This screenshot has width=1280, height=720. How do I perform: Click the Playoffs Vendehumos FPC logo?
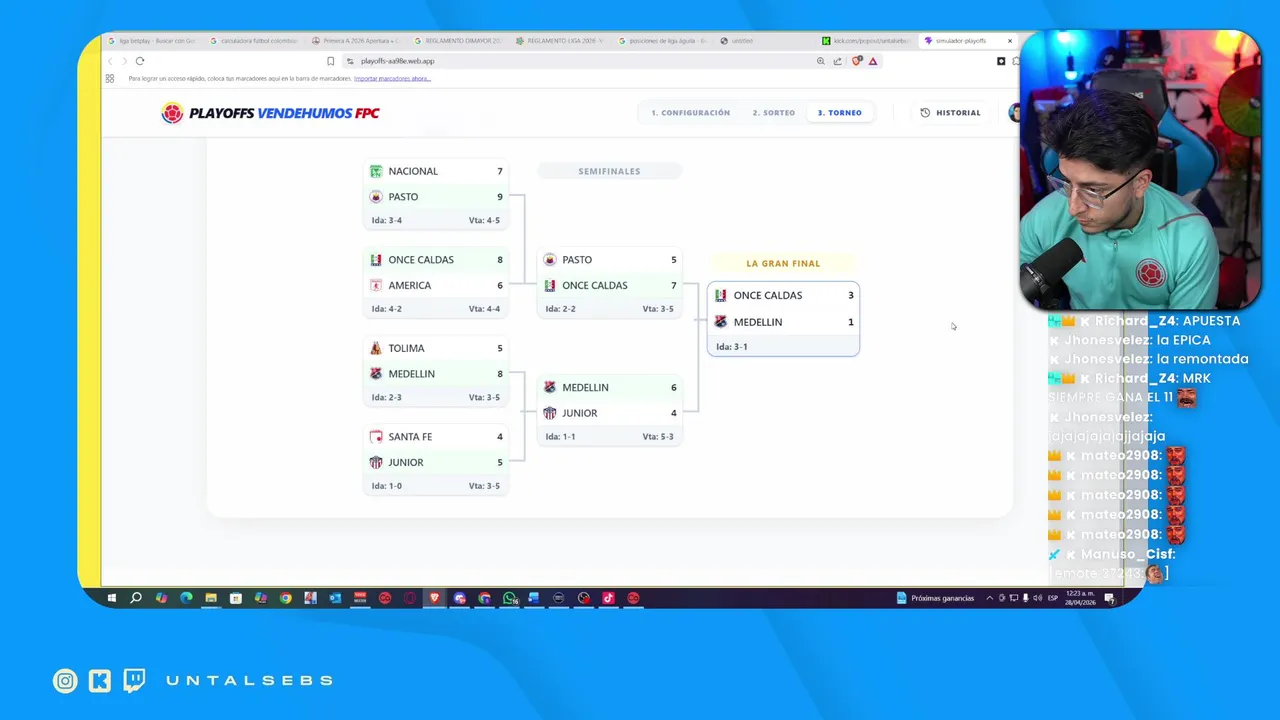coord(270,113)
